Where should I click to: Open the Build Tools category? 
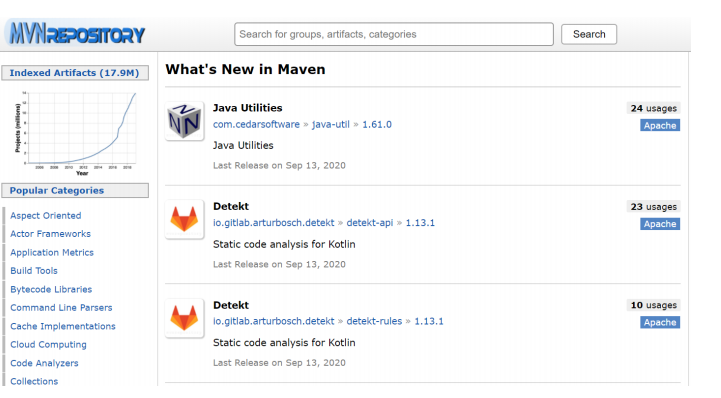(x=34, y=271)
